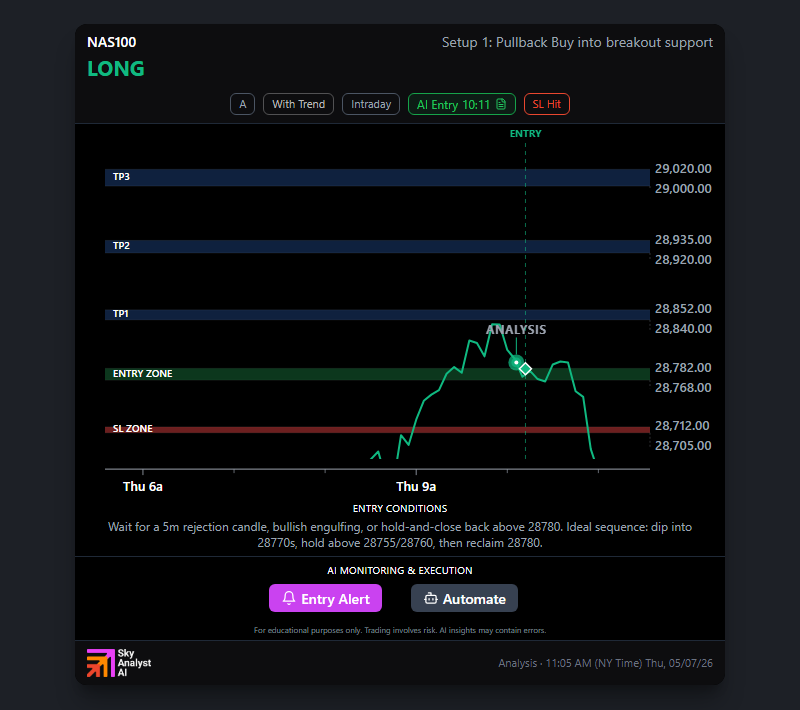Click the grade A tag
This screenshot has width=800, height=710.
tap(242, 104)
